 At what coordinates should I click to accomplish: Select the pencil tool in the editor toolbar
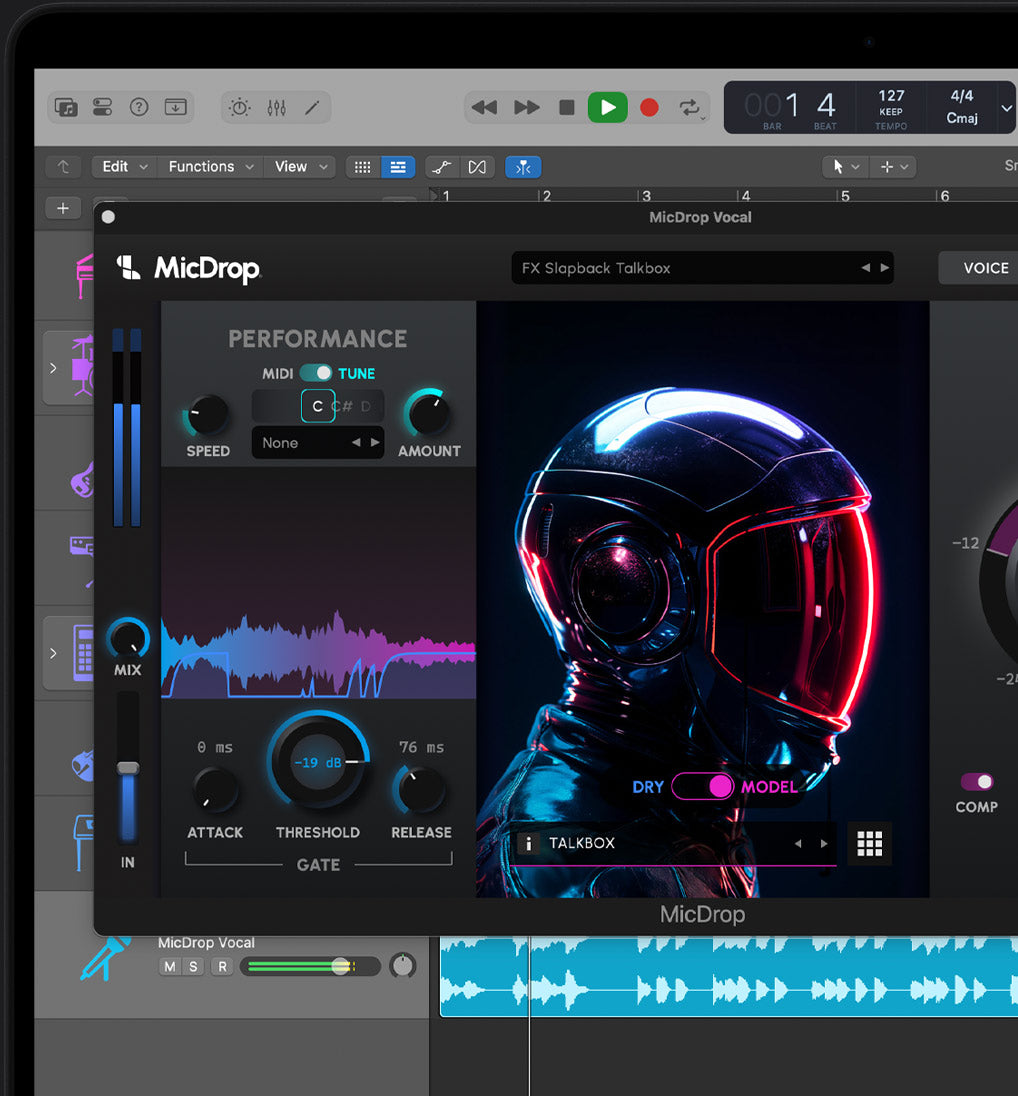[x=312, y=106]
